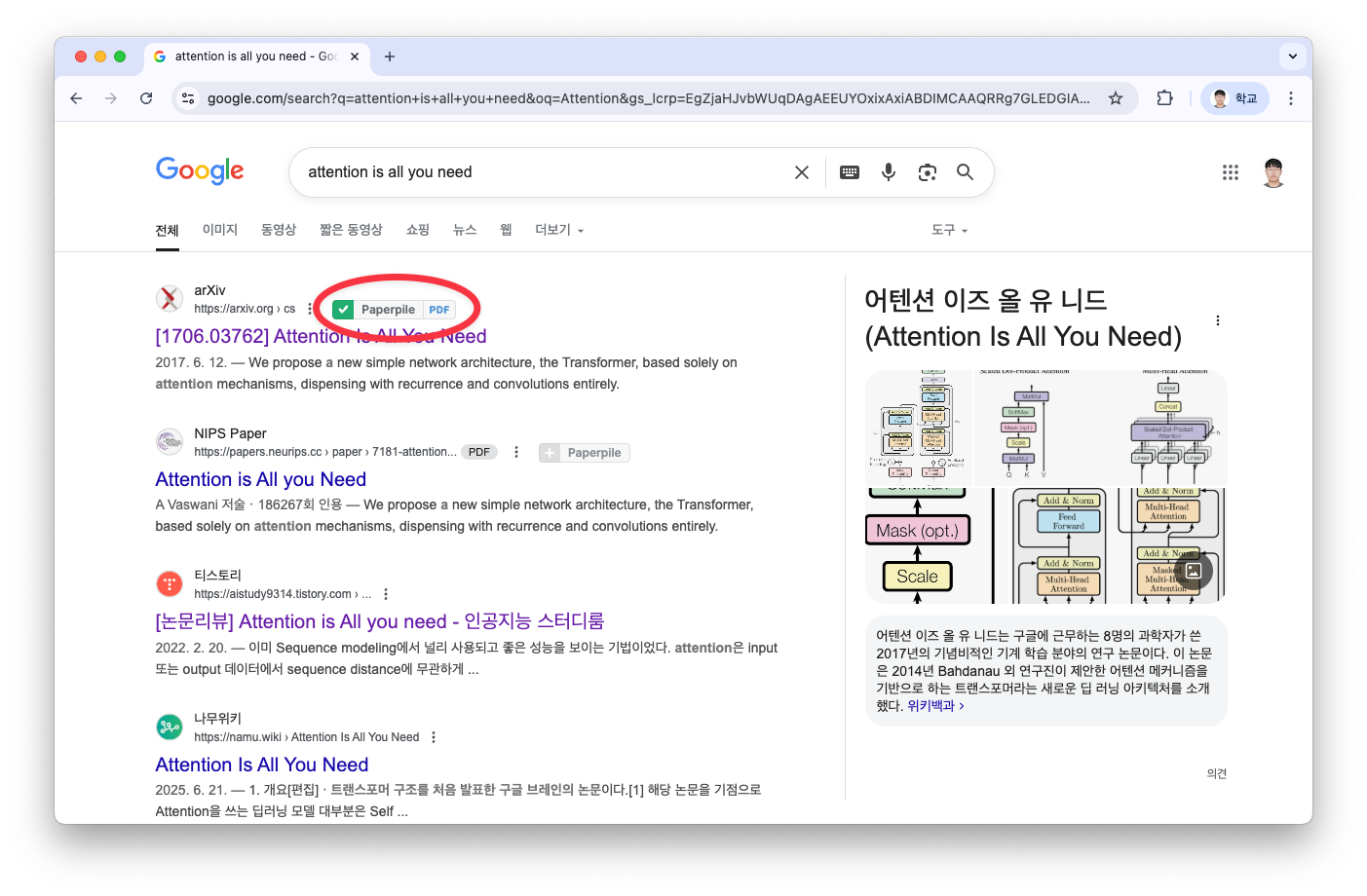Open the PDF badge beside Paperpile on arXiv
The image size is (1367, 896).
[x=439, y=310]
